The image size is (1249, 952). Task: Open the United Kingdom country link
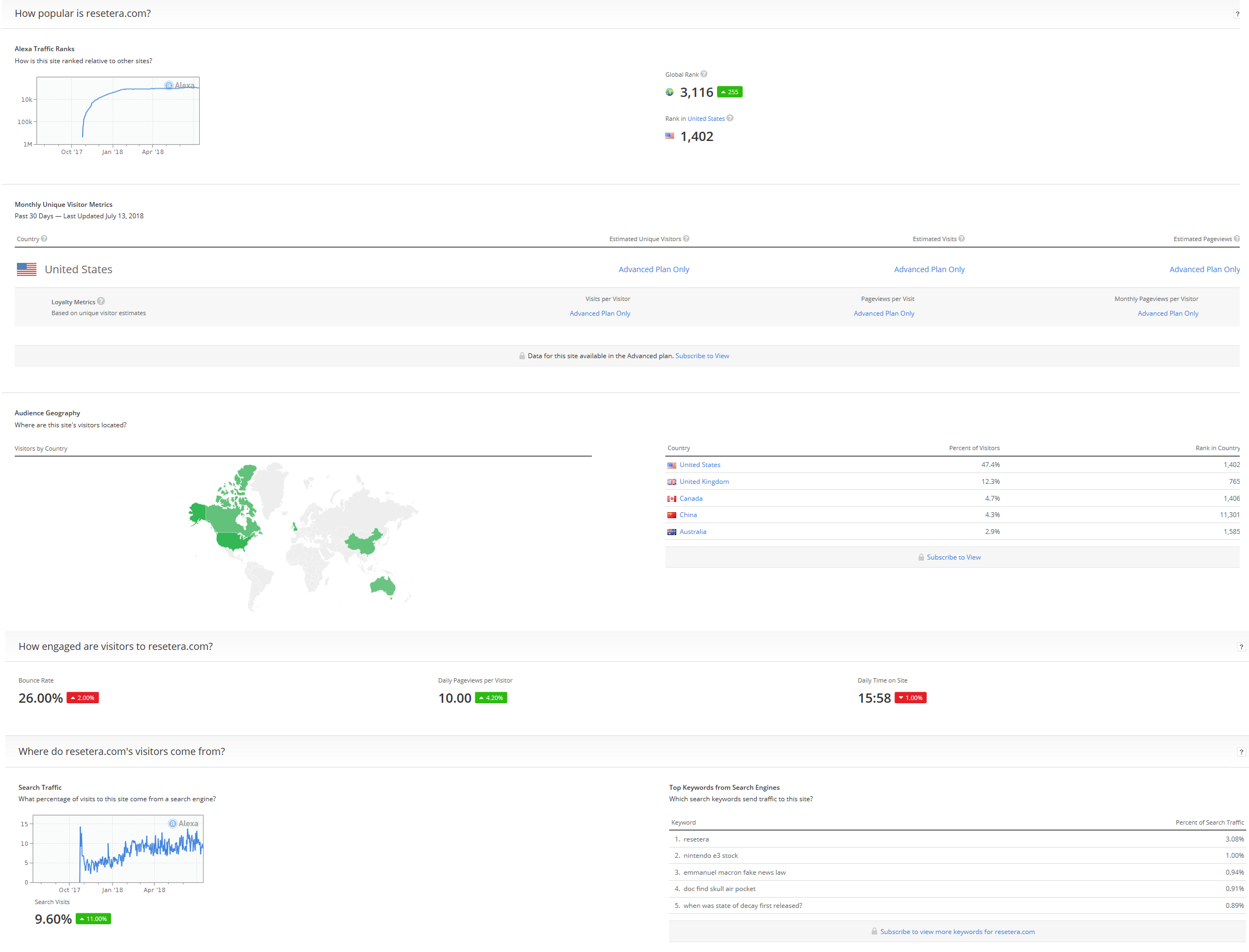tap(705, 482)
